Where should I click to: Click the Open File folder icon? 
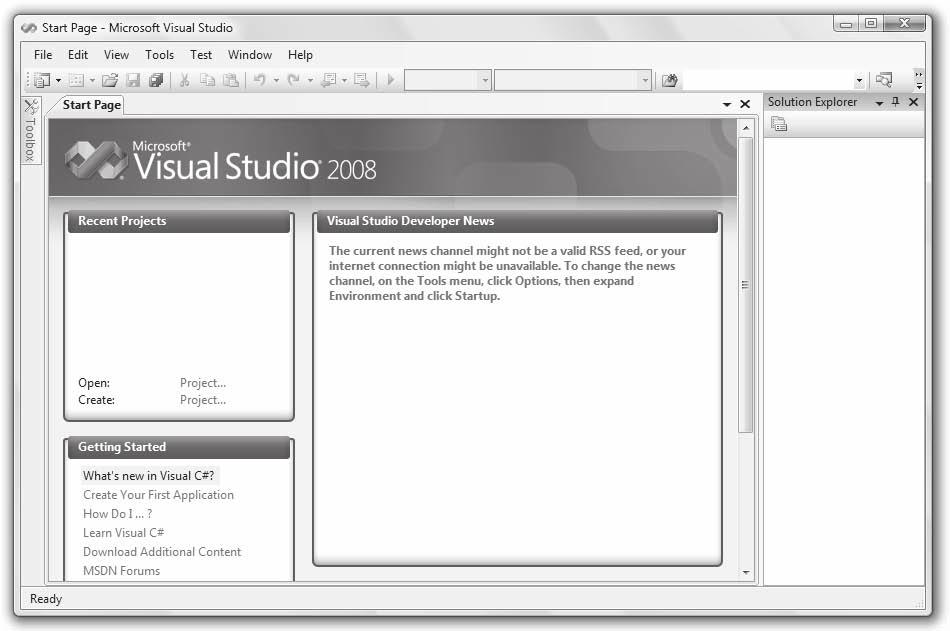110,80
